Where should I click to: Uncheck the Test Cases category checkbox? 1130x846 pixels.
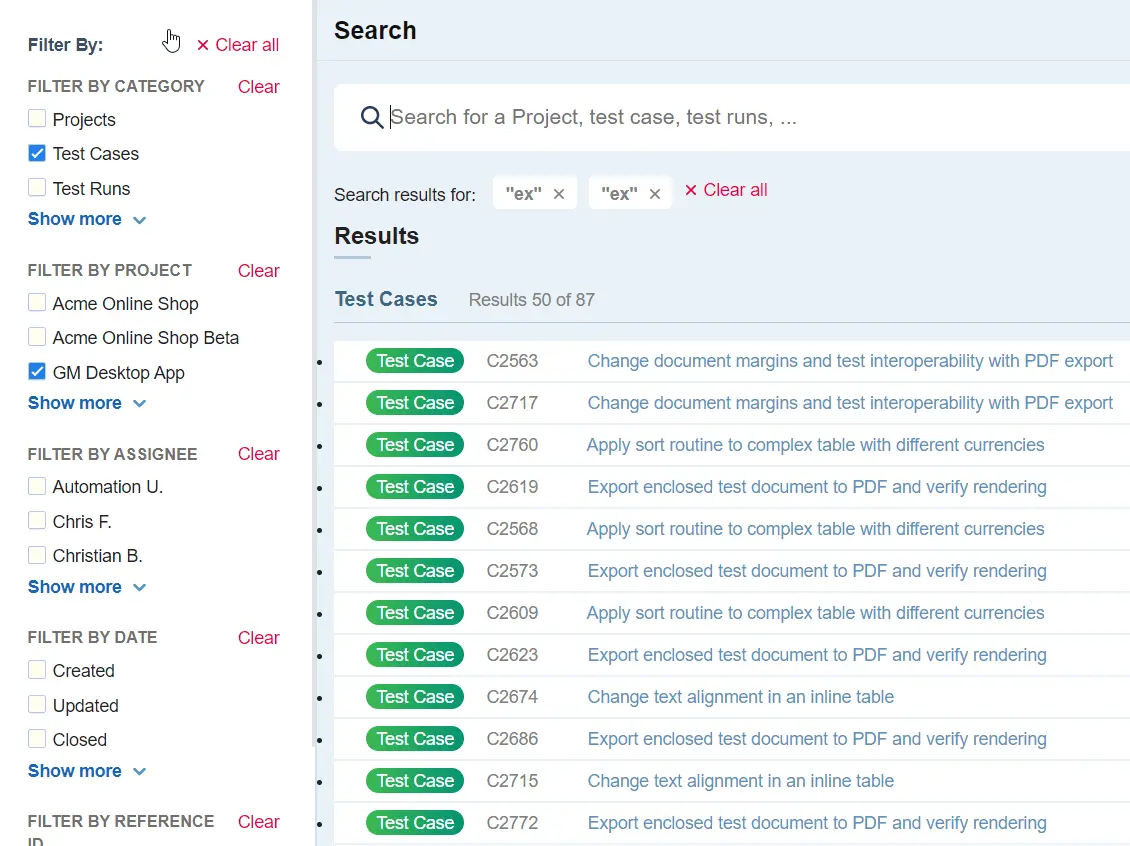point(37,153)
